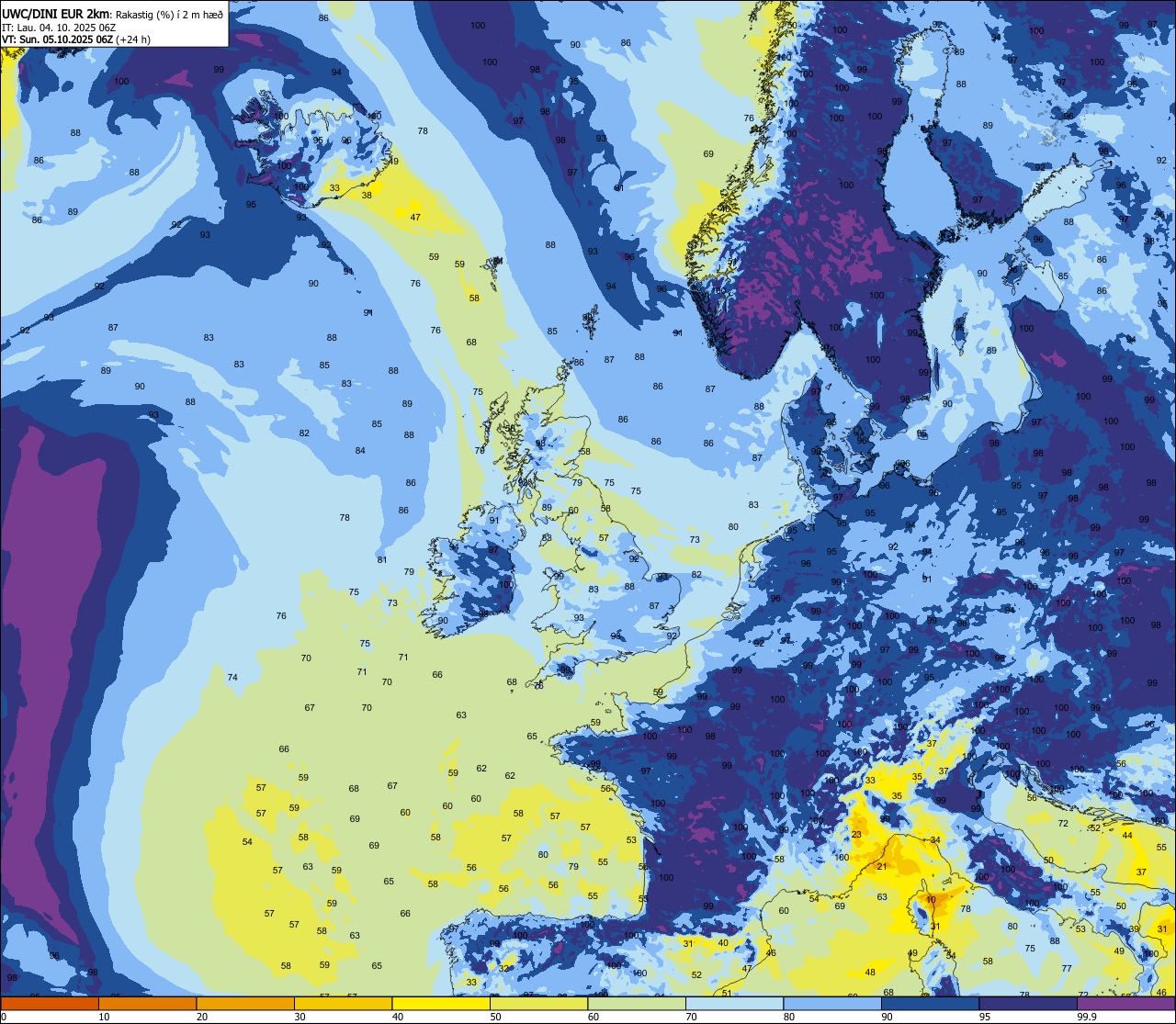Click the low humidity value '23'
The width and height of the screenshot is (1176, 1024).
point(856,835)
